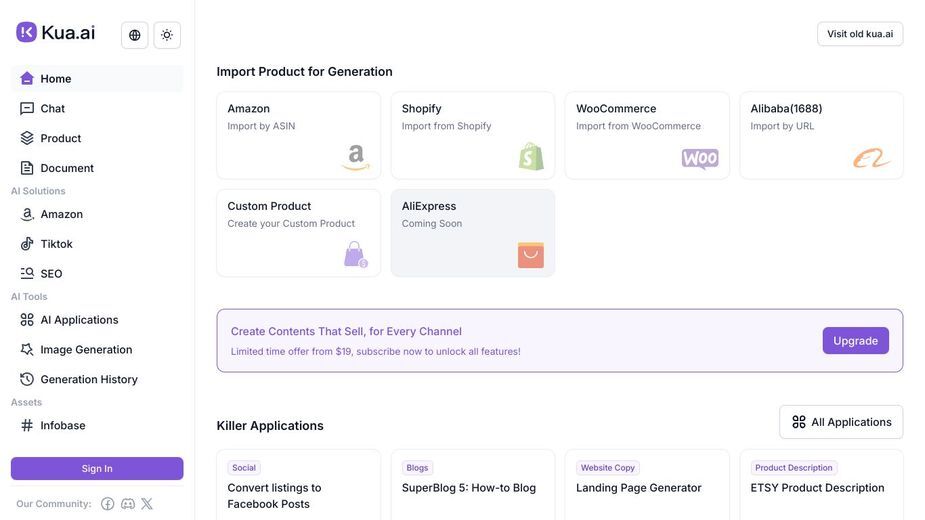Open the X (Twitter) community icon
The width and height of the screenshot is (925, 520).
(x=147, y=503)
